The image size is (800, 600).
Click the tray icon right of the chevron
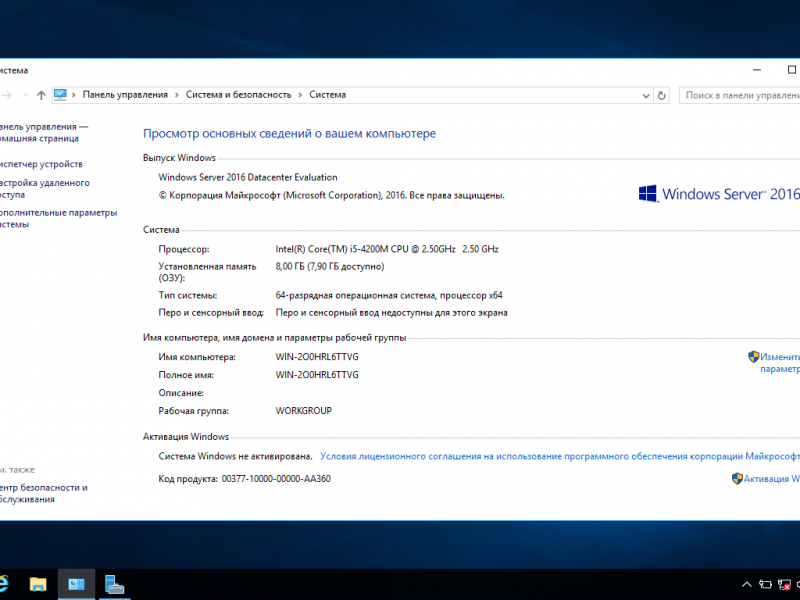tap(765, 585)
